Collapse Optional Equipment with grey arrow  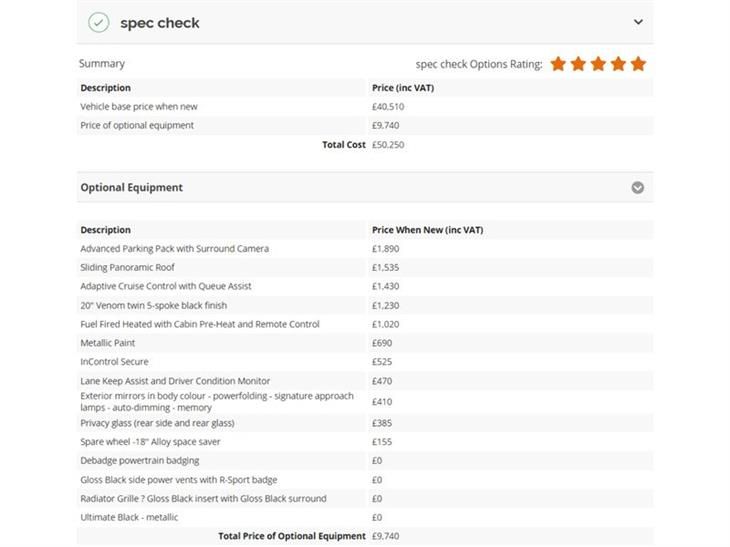[638, 188]
